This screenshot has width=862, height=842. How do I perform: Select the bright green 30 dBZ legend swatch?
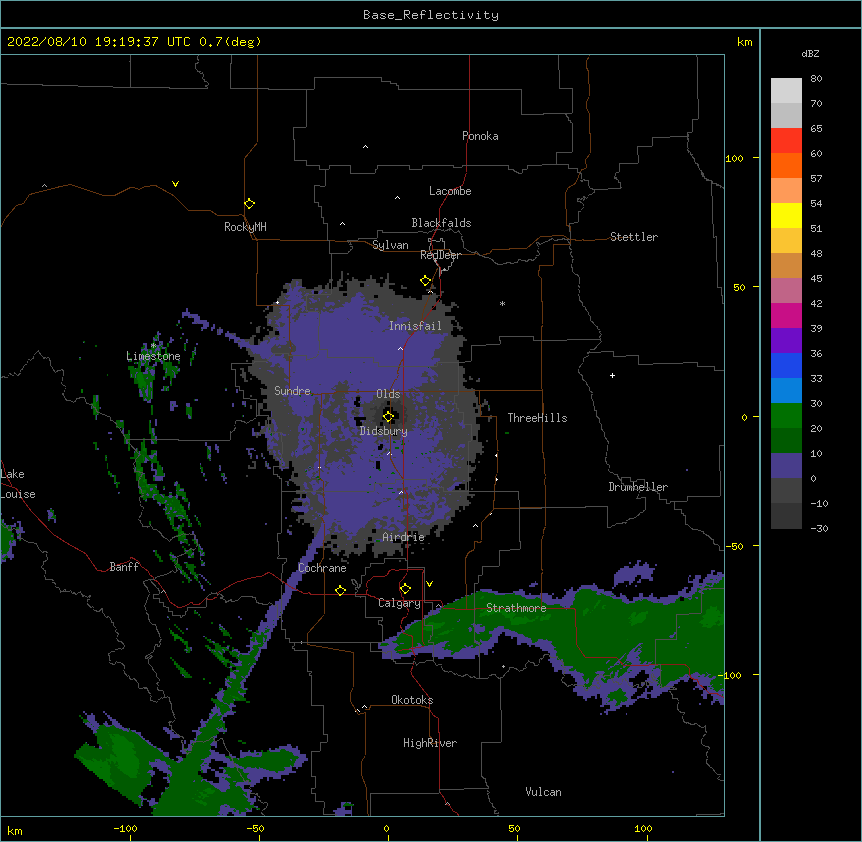click(786, 416)
